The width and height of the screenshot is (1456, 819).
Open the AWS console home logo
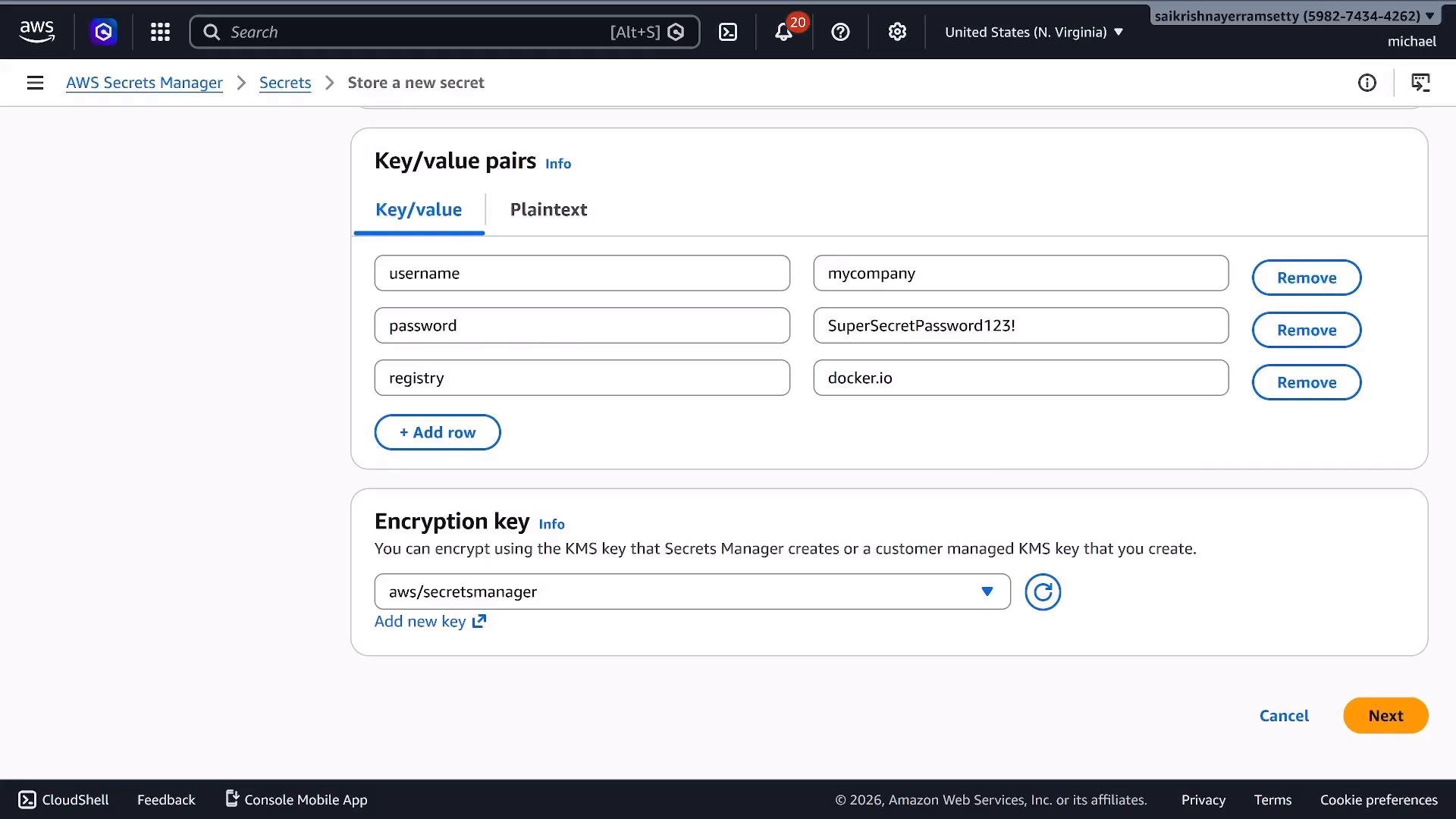(x=36, y=32)
